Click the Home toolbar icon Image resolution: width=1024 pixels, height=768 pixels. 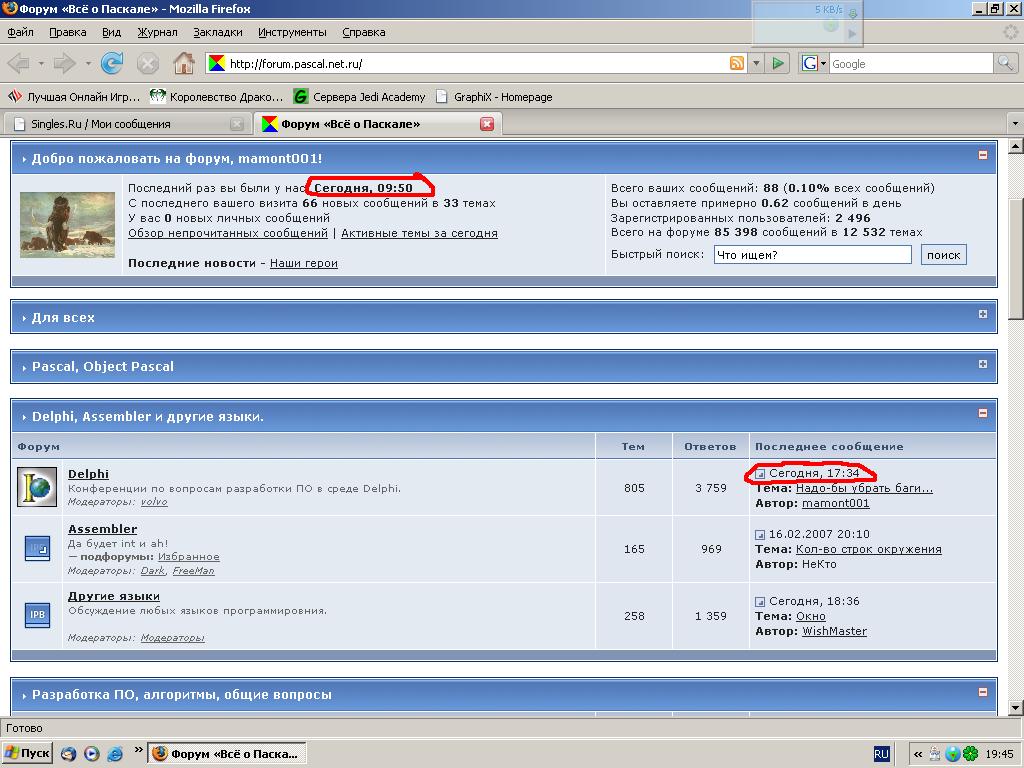click(183, 64)
